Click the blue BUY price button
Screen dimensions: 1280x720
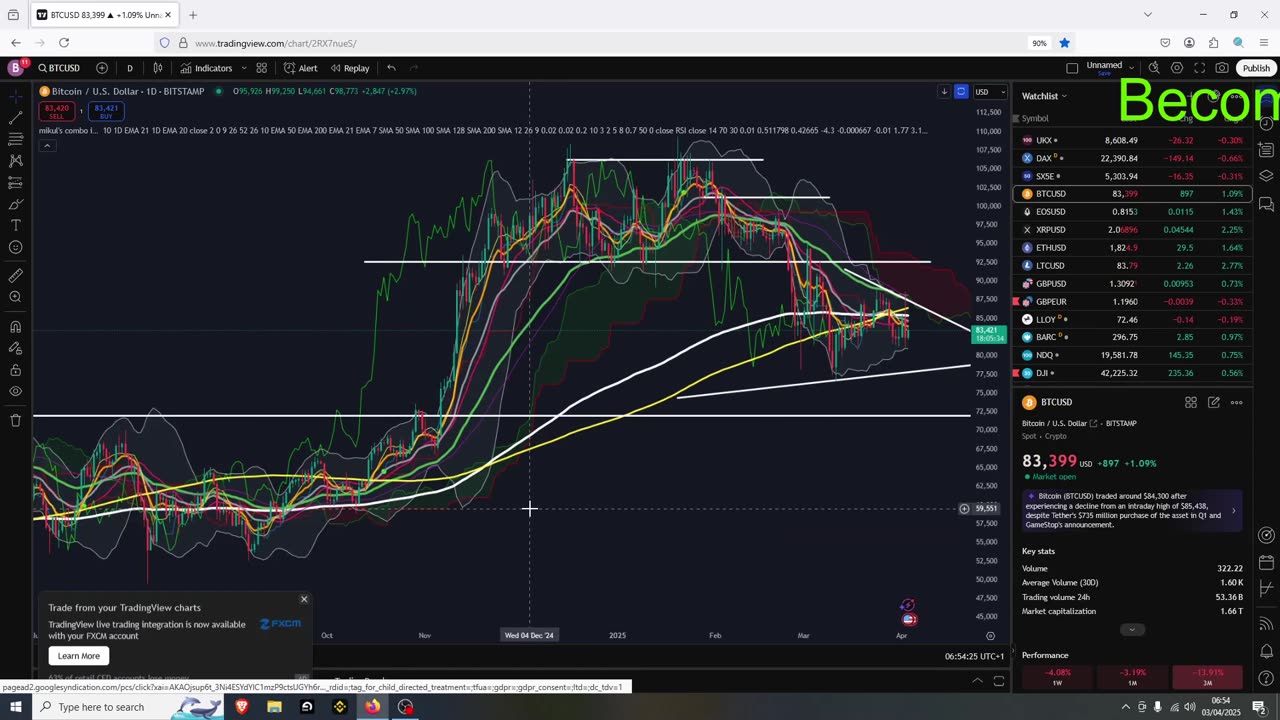point(106,111)
